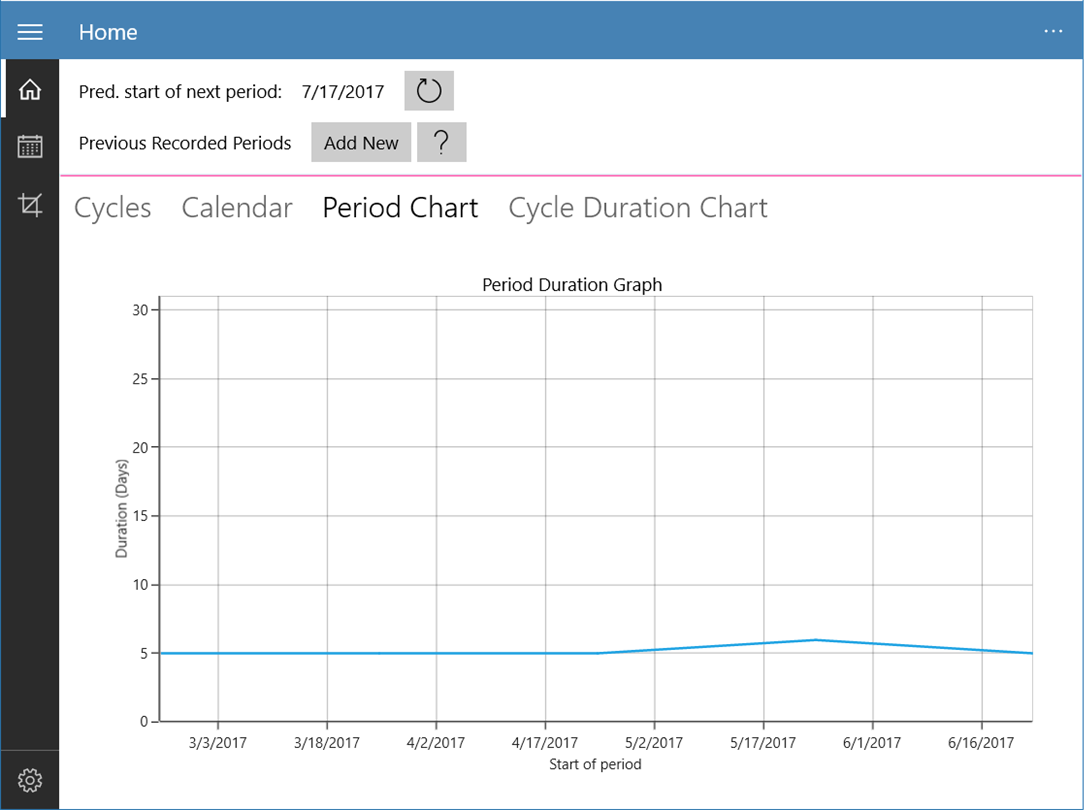Open the more options ellipsis menu
The height and width of the screenshot is (810, 1084).
click(x=1053, y=32)
